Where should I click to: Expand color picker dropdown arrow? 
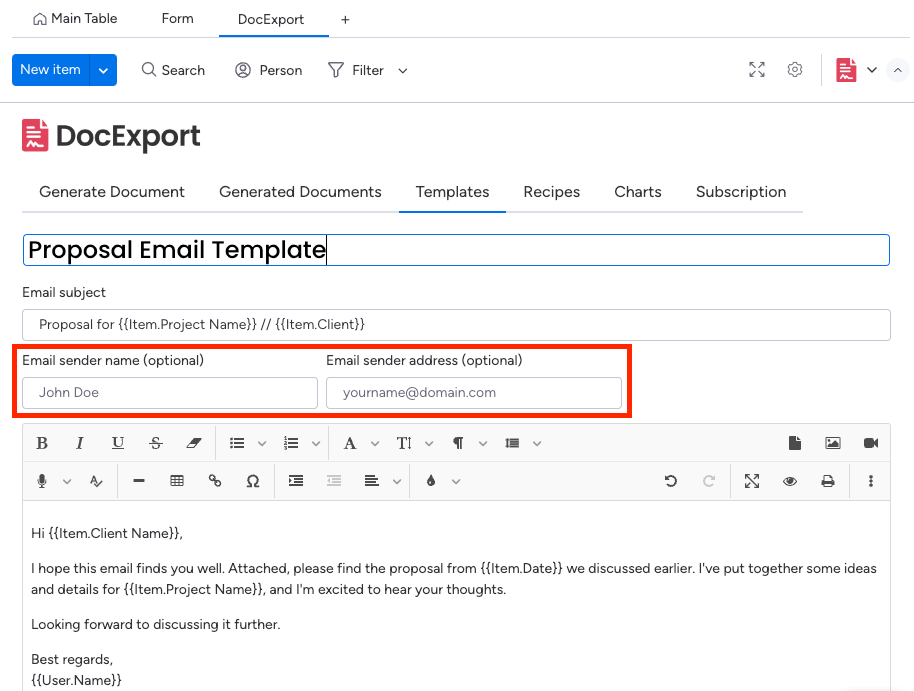pos(456,482)
